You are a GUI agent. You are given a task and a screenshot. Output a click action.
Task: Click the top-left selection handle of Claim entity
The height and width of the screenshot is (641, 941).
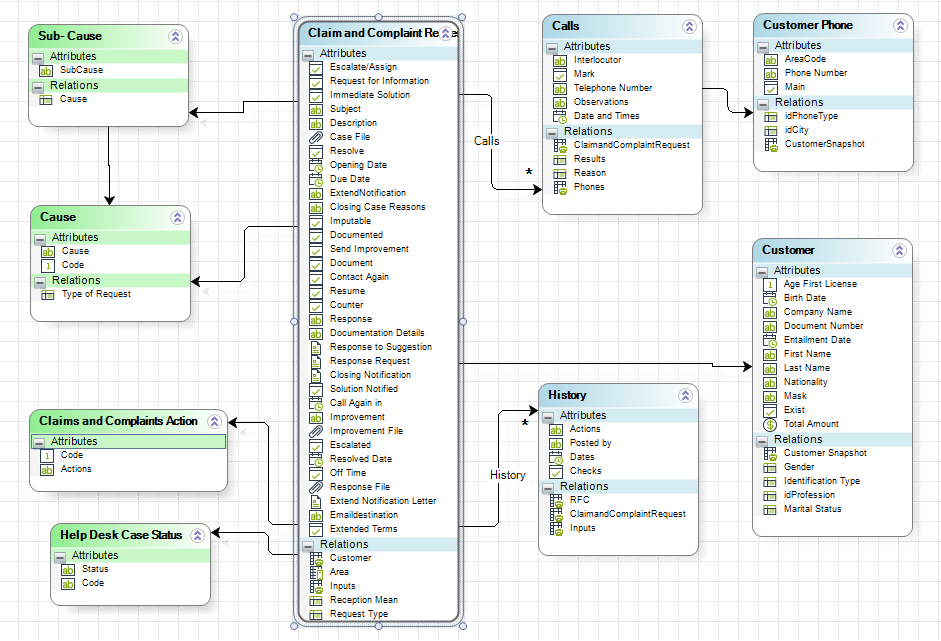coord(294,17)
